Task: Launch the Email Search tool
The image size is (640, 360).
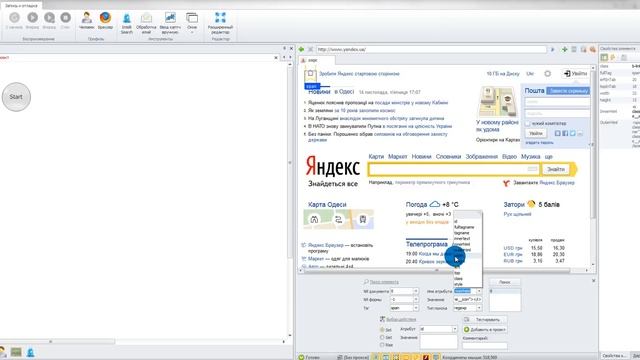Action: pos(127,23)
